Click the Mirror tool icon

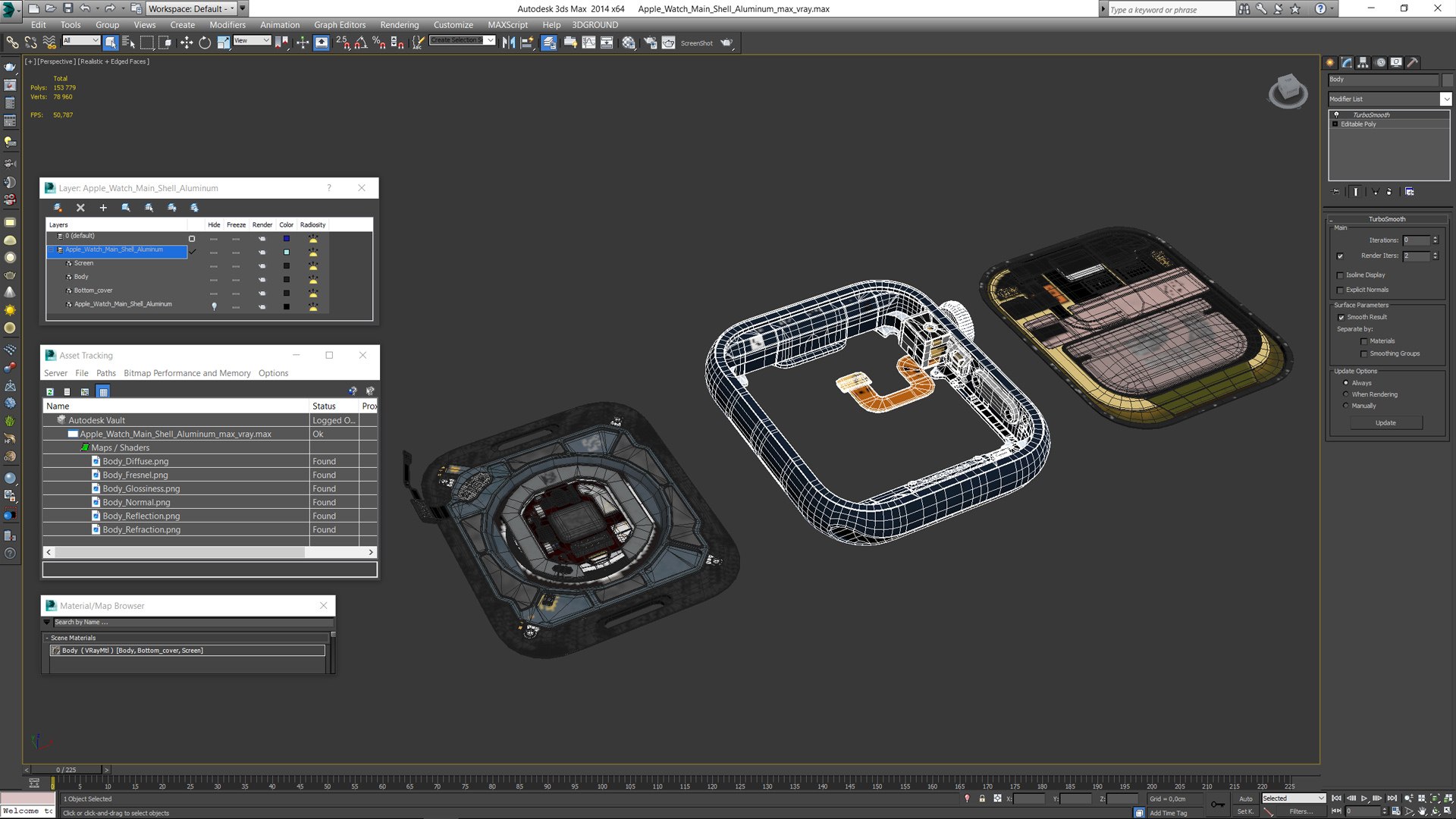509,42
